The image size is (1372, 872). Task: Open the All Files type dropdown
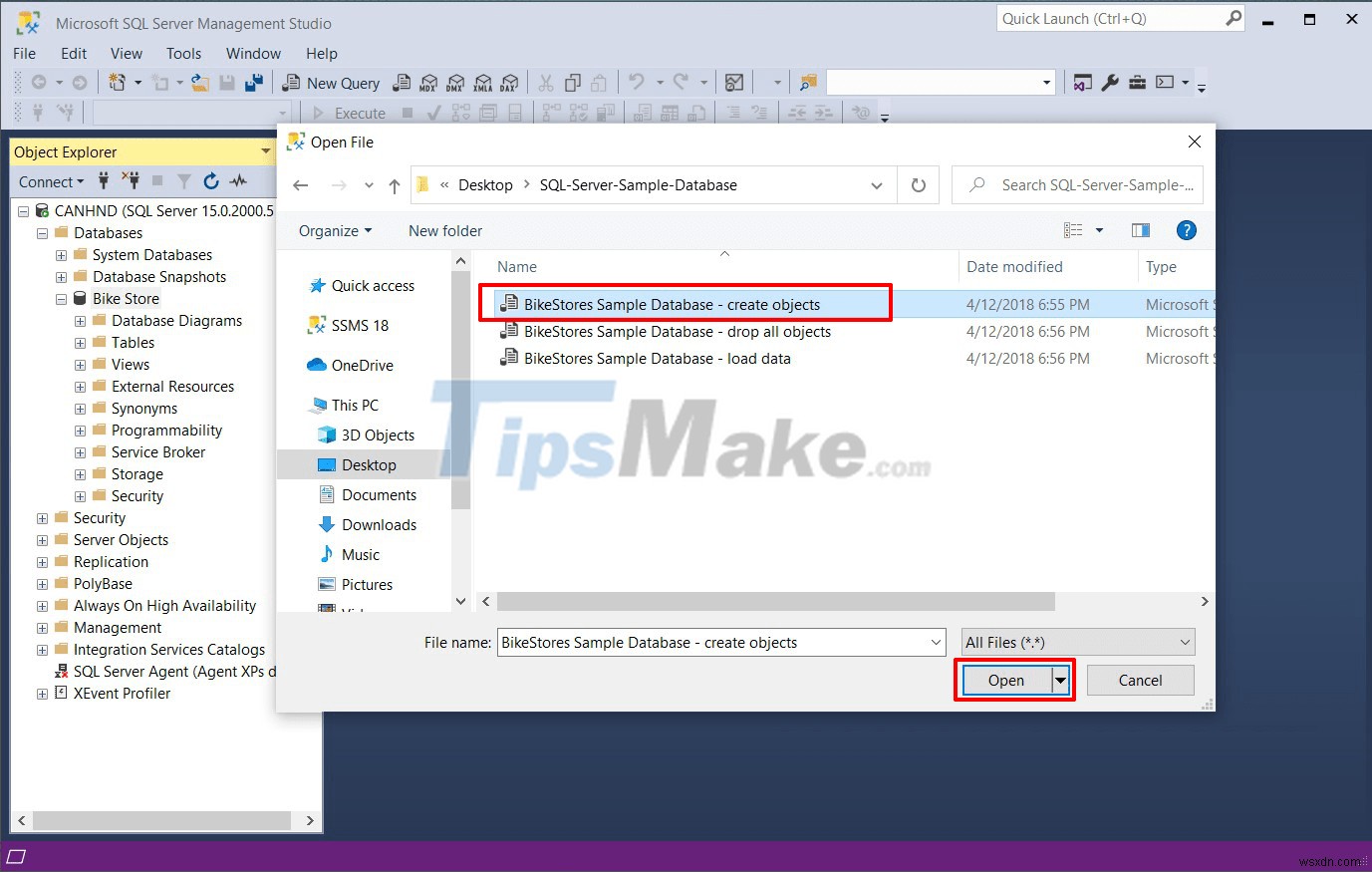click(1078, 643)
